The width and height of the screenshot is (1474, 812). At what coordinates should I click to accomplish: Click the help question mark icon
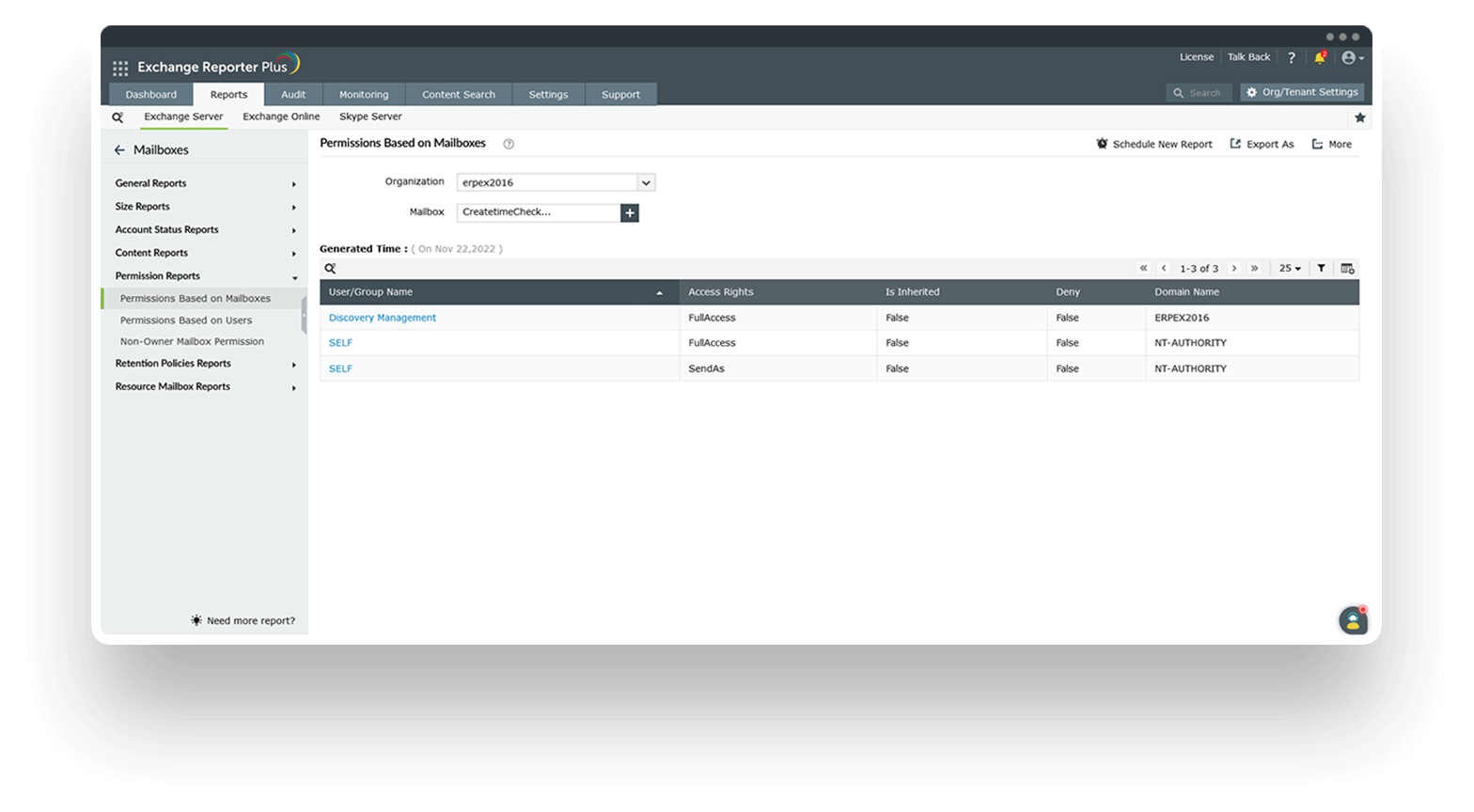(1292, 57)
